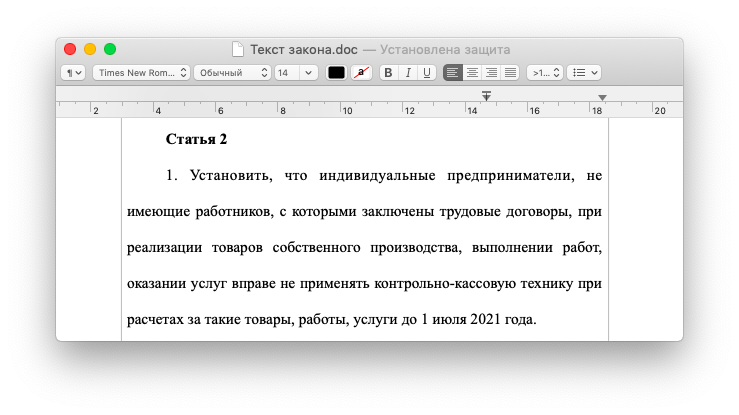Viewport: 739px width, 415px height.
Task: Align text to the right
Action: [x=491, y=73]
